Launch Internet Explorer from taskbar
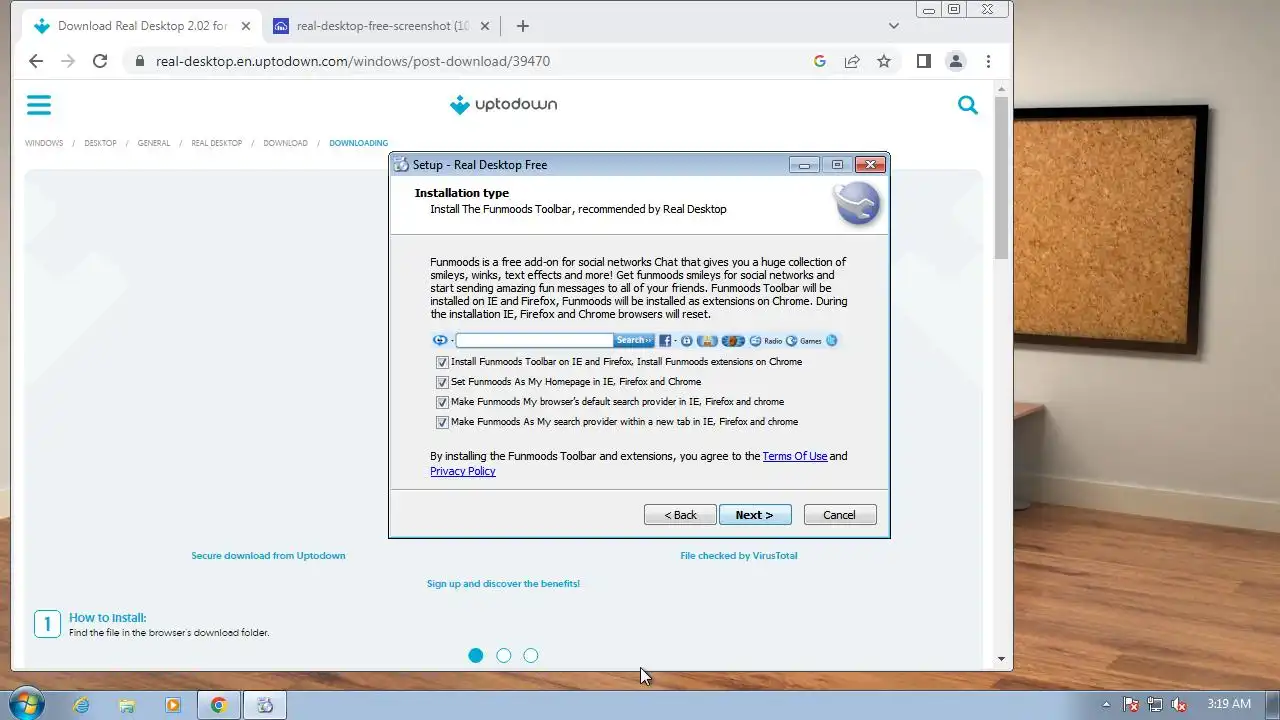 point(82,705)
